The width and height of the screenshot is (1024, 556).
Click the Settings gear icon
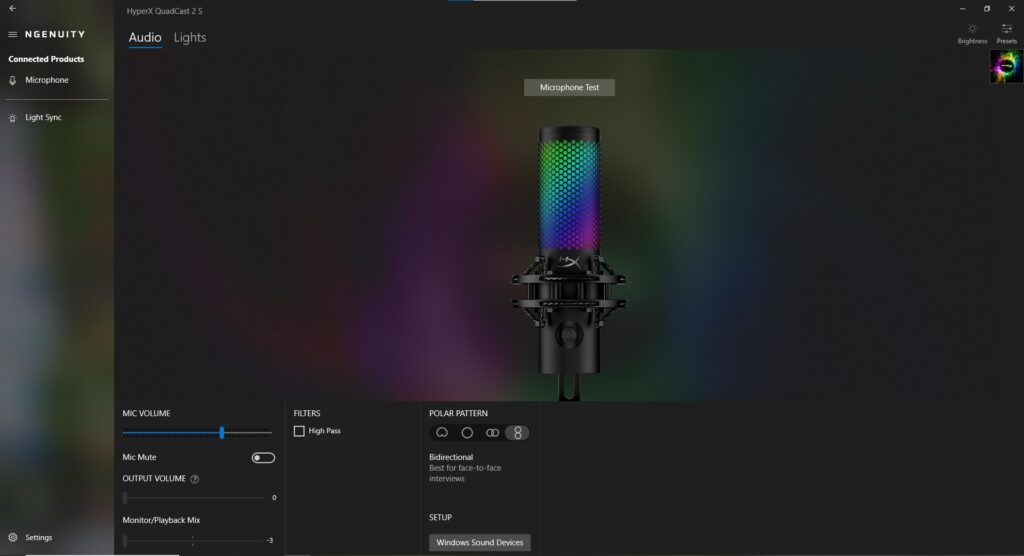pyautogui.click(x=12, y=537)
